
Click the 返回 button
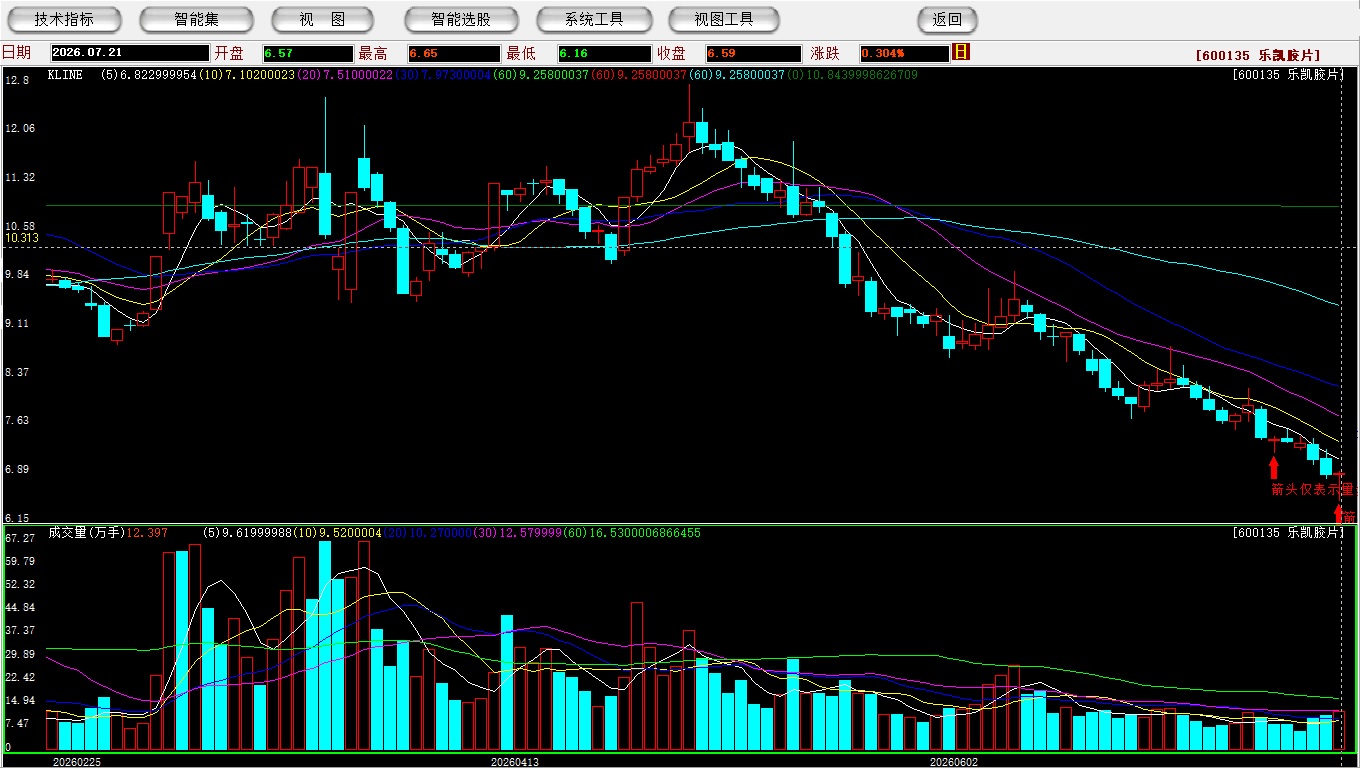click(x=947, y=19)
